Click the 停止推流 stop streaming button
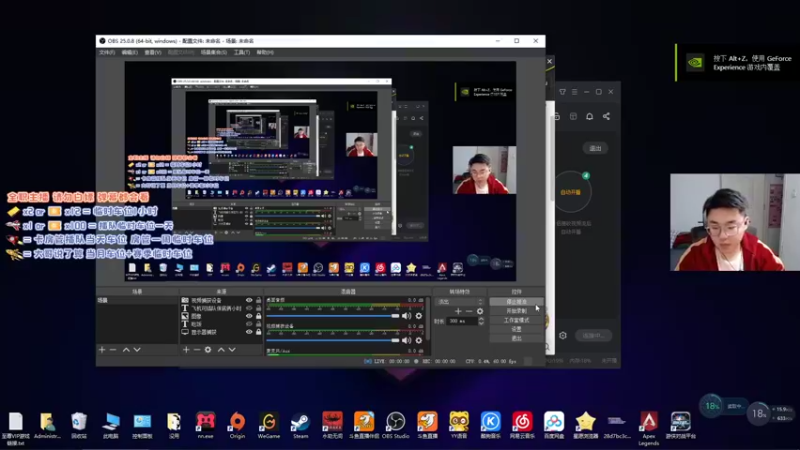The height and width of the screenshot is (450, 800). pos(516,302)
